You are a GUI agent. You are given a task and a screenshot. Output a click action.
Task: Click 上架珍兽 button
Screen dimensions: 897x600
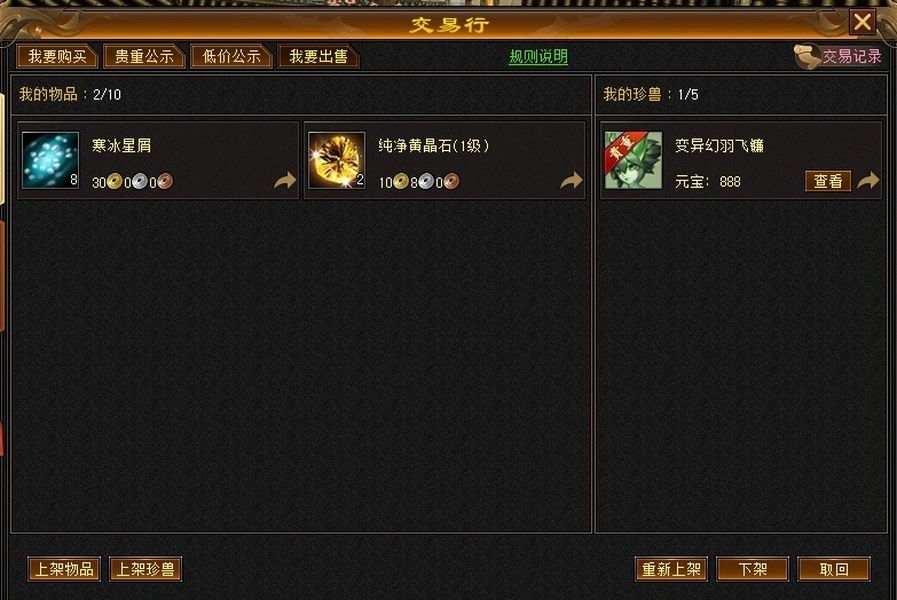(x=145, y=569)
